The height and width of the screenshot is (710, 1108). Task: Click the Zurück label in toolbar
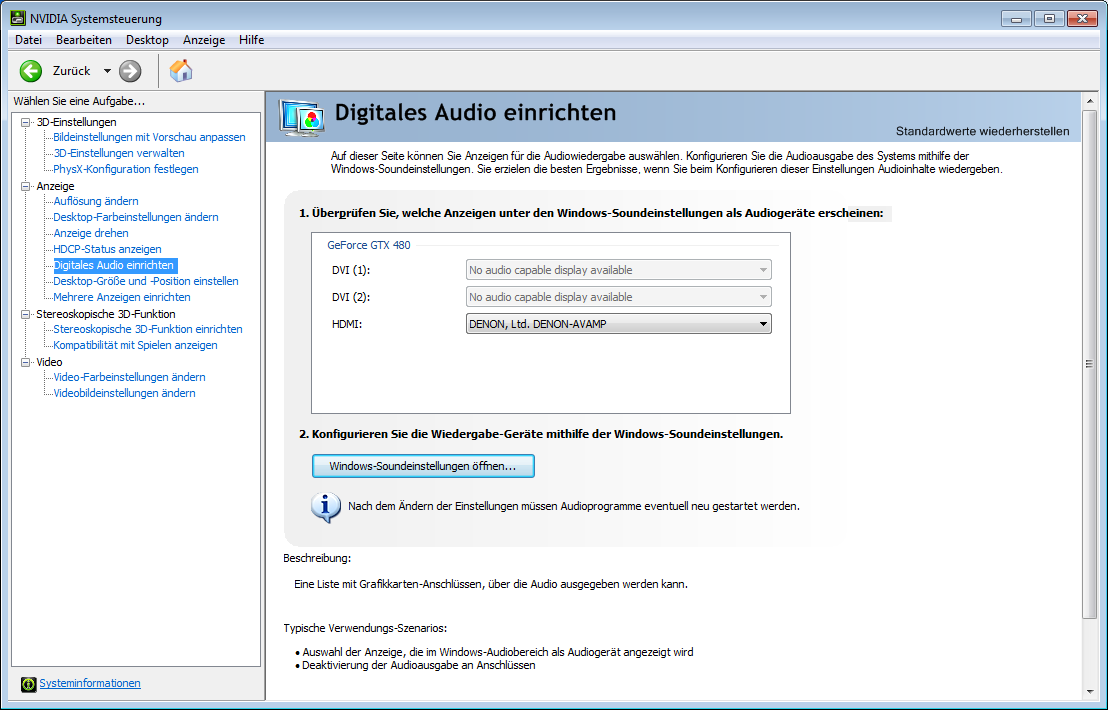point(71,71)
